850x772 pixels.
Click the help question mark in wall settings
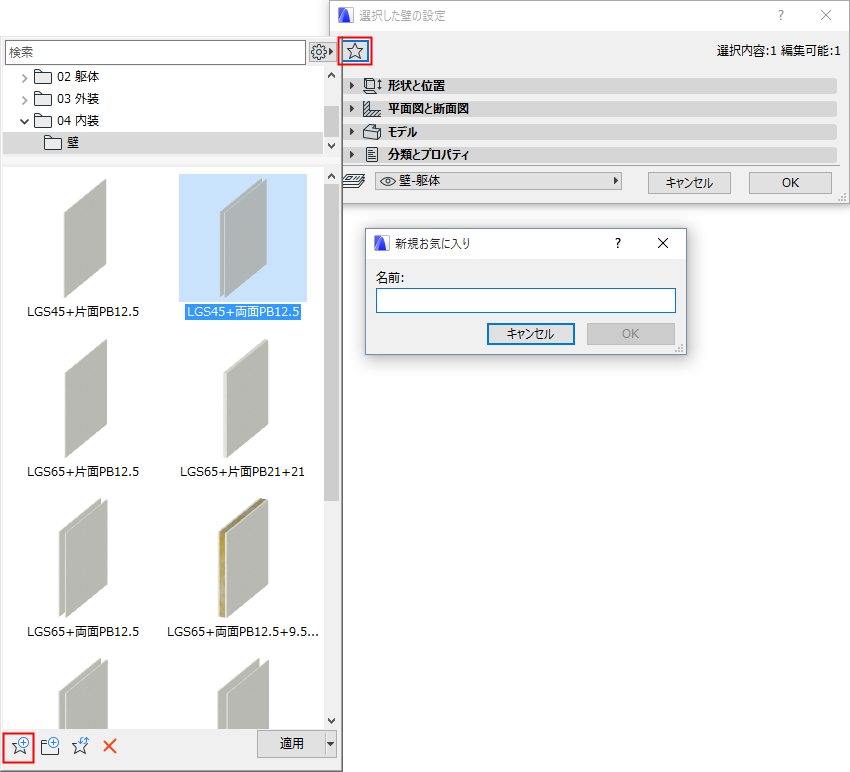click(x=779, y=14)
